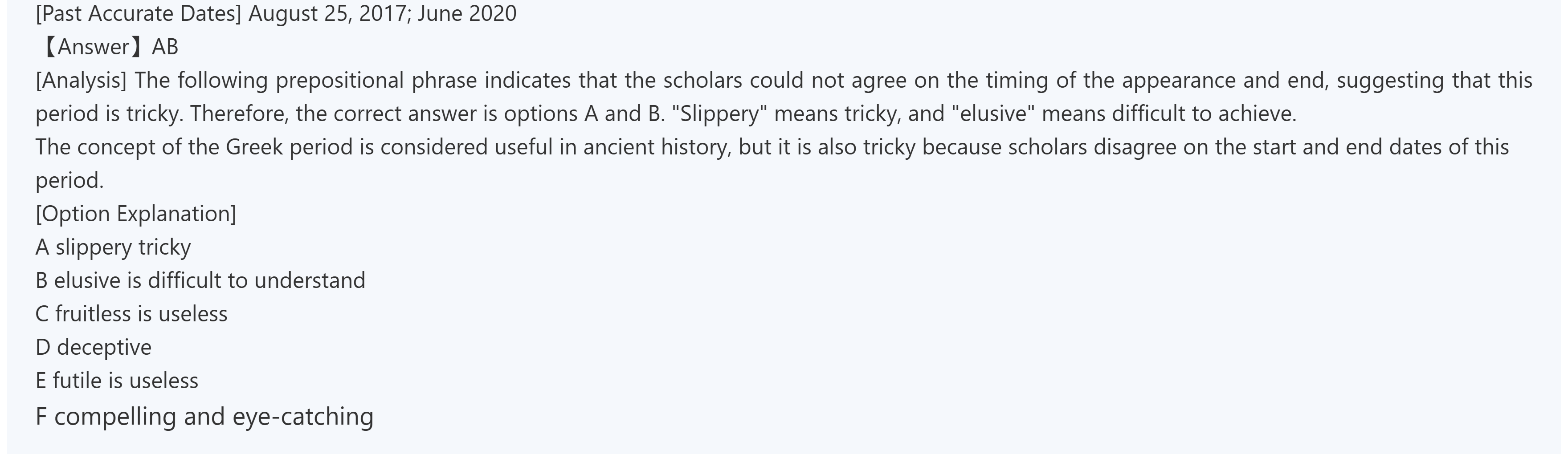Click the quoted word "elusive" in analysis
The image size is (1568, 454).
pos(994,114)
